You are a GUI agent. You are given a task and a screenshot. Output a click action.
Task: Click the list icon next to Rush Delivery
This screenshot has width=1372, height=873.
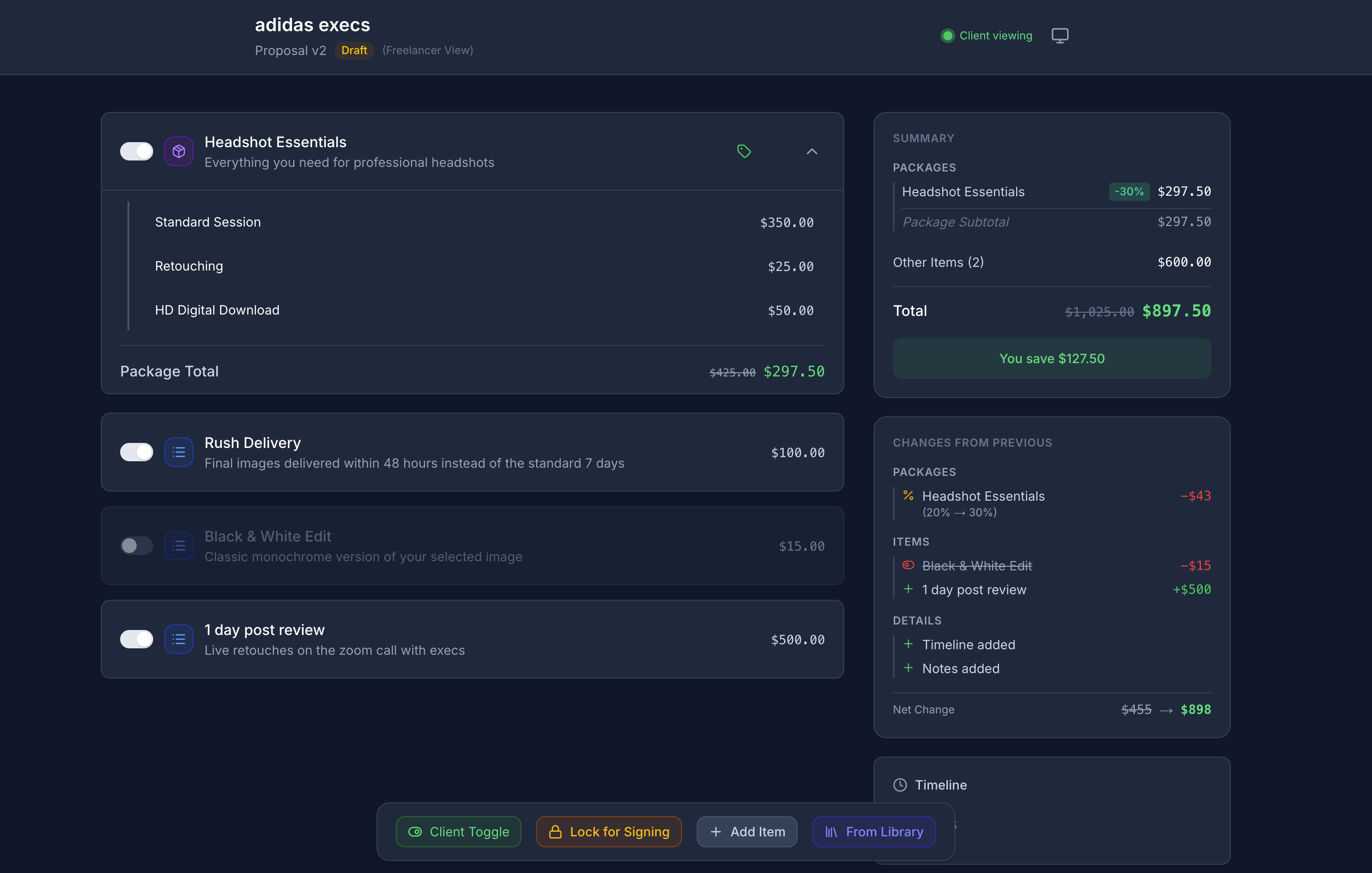tap(179, 452)
